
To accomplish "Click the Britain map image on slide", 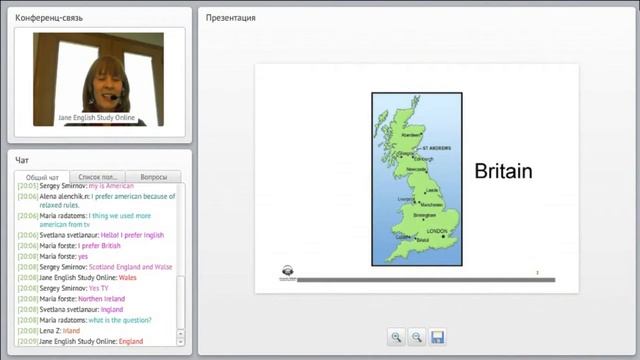I will (x=417, y=179).
